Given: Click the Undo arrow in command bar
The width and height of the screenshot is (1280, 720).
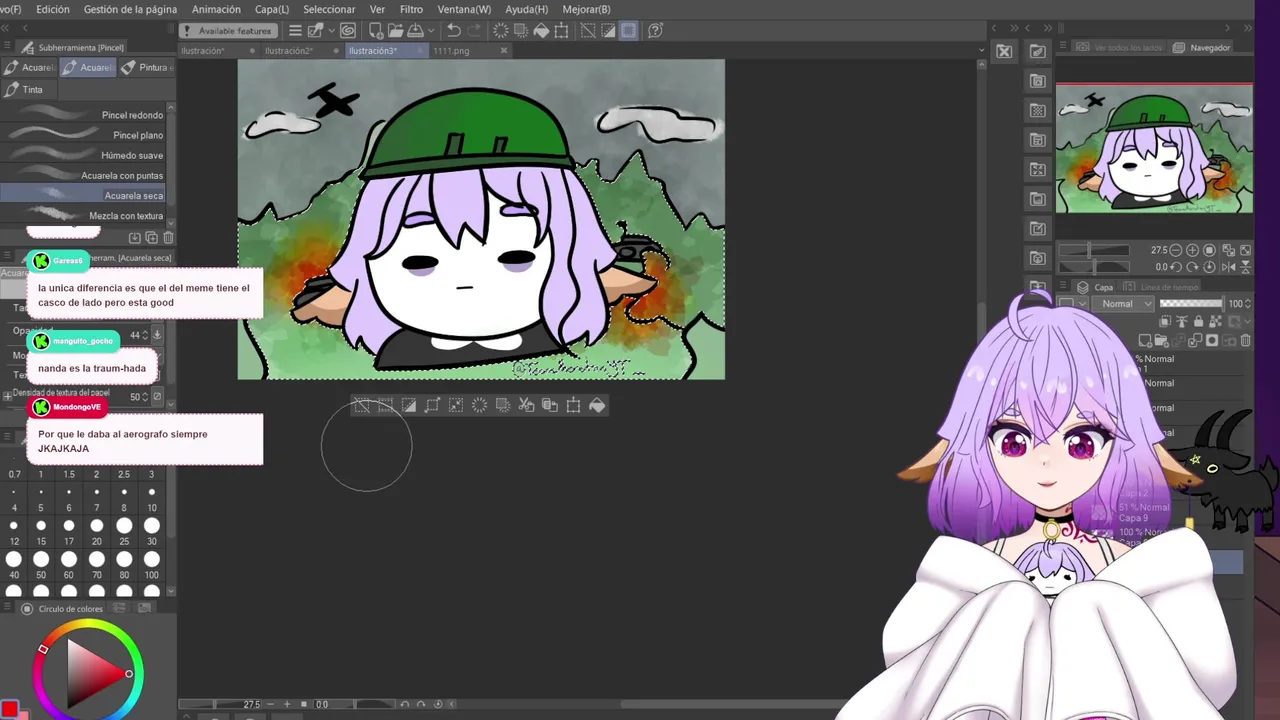Looking at the screenshot, I should coord(453,31).
